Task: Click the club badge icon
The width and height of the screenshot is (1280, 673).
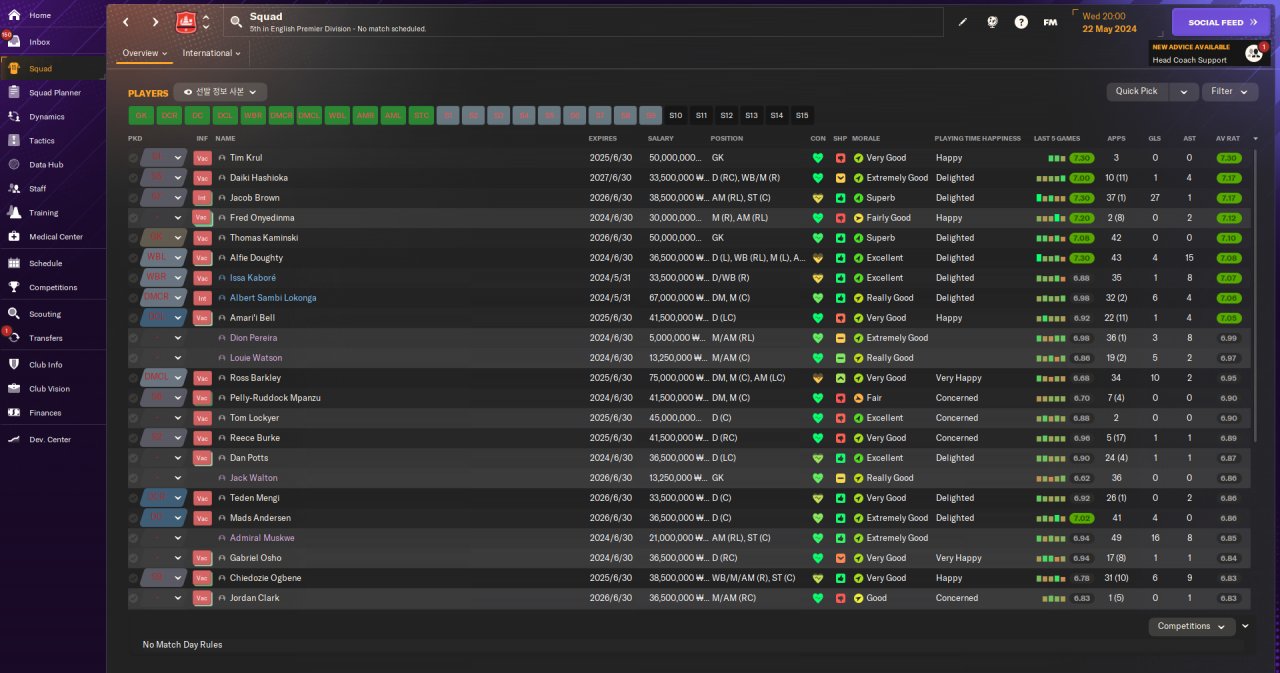Action: 186,21
